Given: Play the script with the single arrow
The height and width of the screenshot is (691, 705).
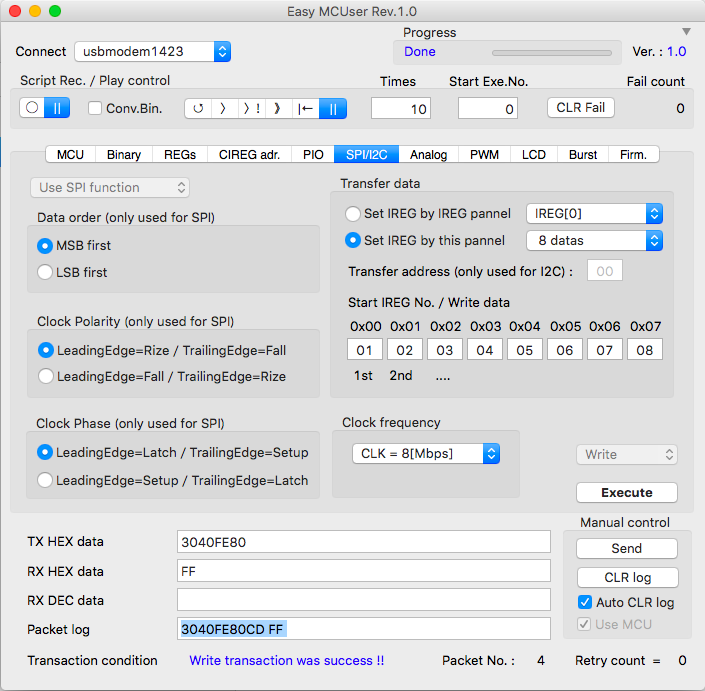Looking at the screenshot, I should (x=223, y=108).
